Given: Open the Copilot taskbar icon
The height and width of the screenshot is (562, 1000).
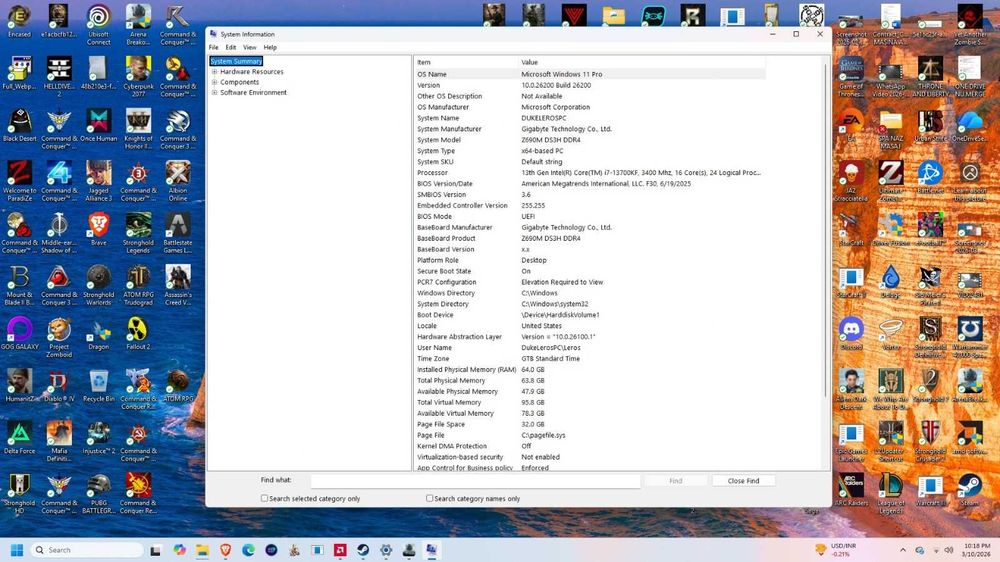Looking at the screenshot, I should (179, 550).
